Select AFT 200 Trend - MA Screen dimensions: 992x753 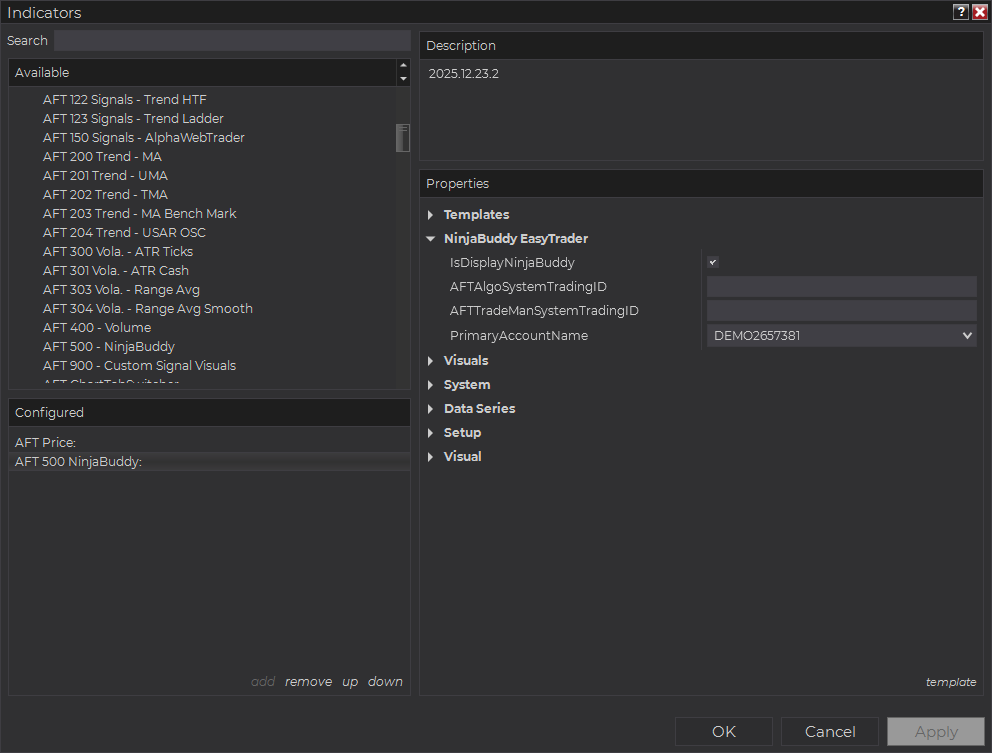tap(102, 156)
